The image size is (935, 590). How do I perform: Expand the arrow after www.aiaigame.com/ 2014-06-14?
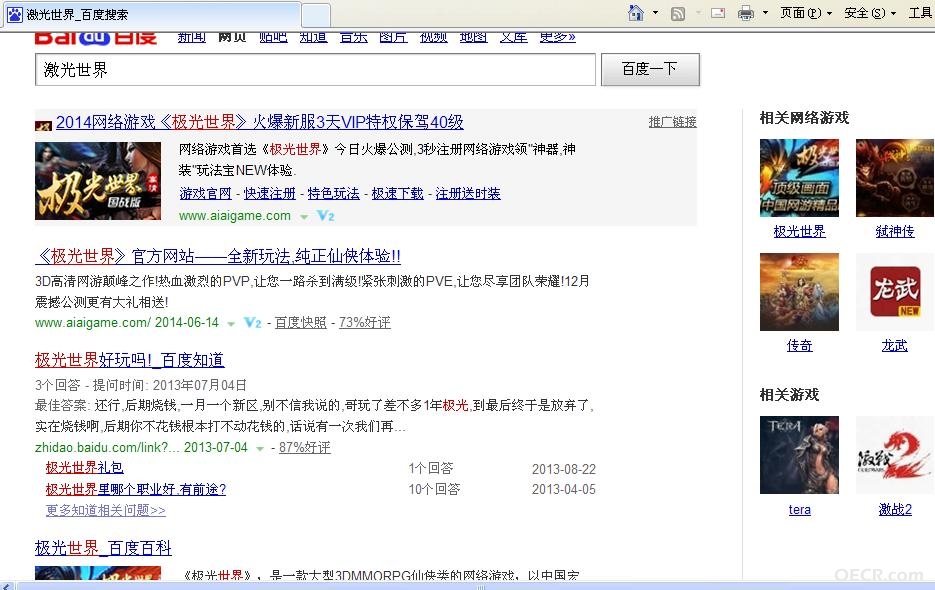231,324
